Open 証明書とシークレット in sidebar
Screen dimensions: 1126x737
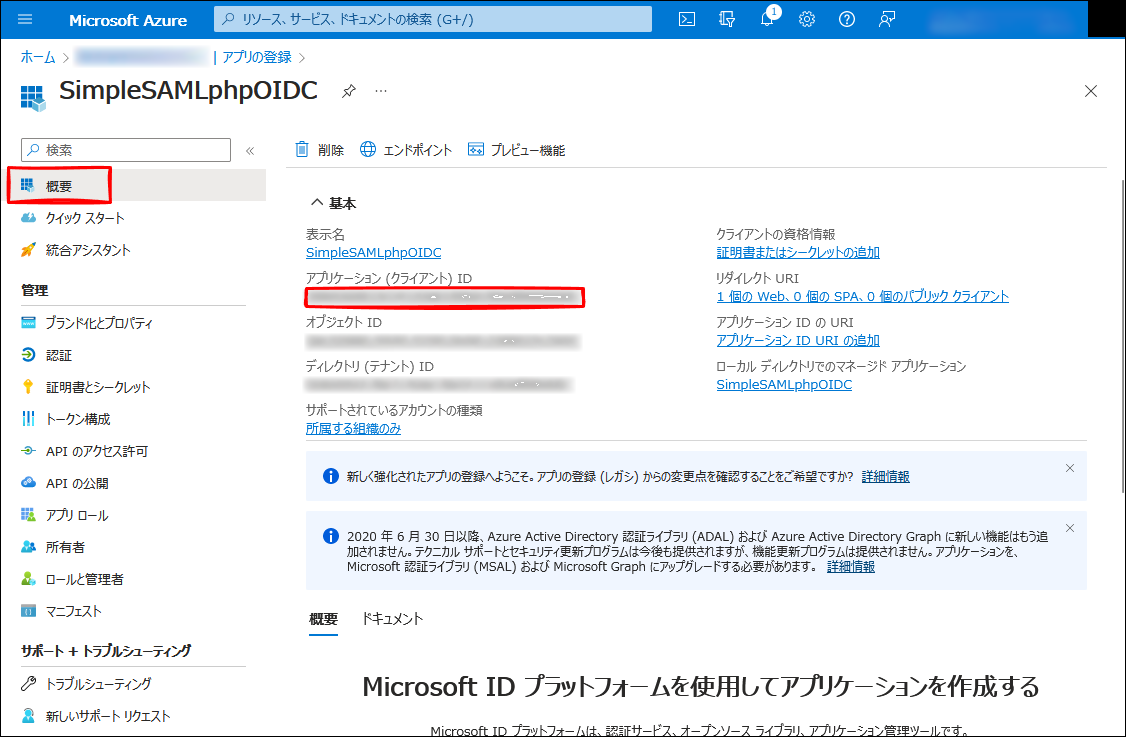(98, 387)
